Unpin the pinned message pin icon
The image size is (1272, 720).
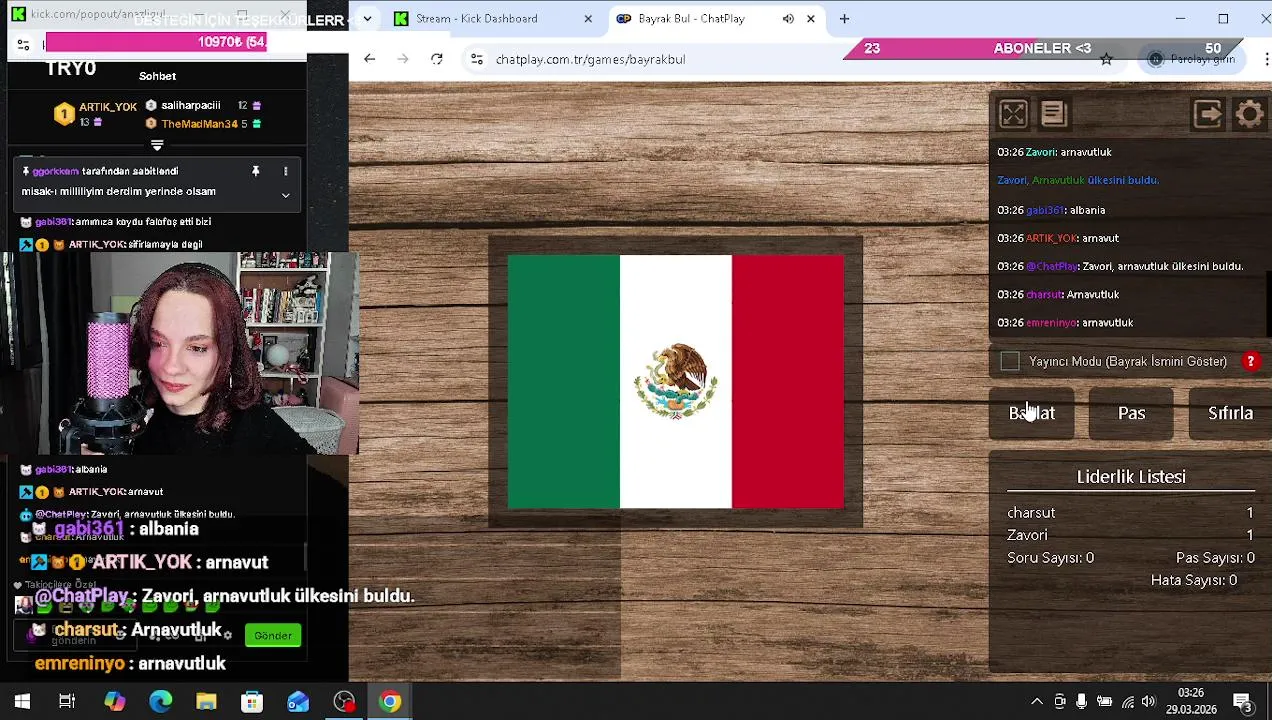pos(255,171)
